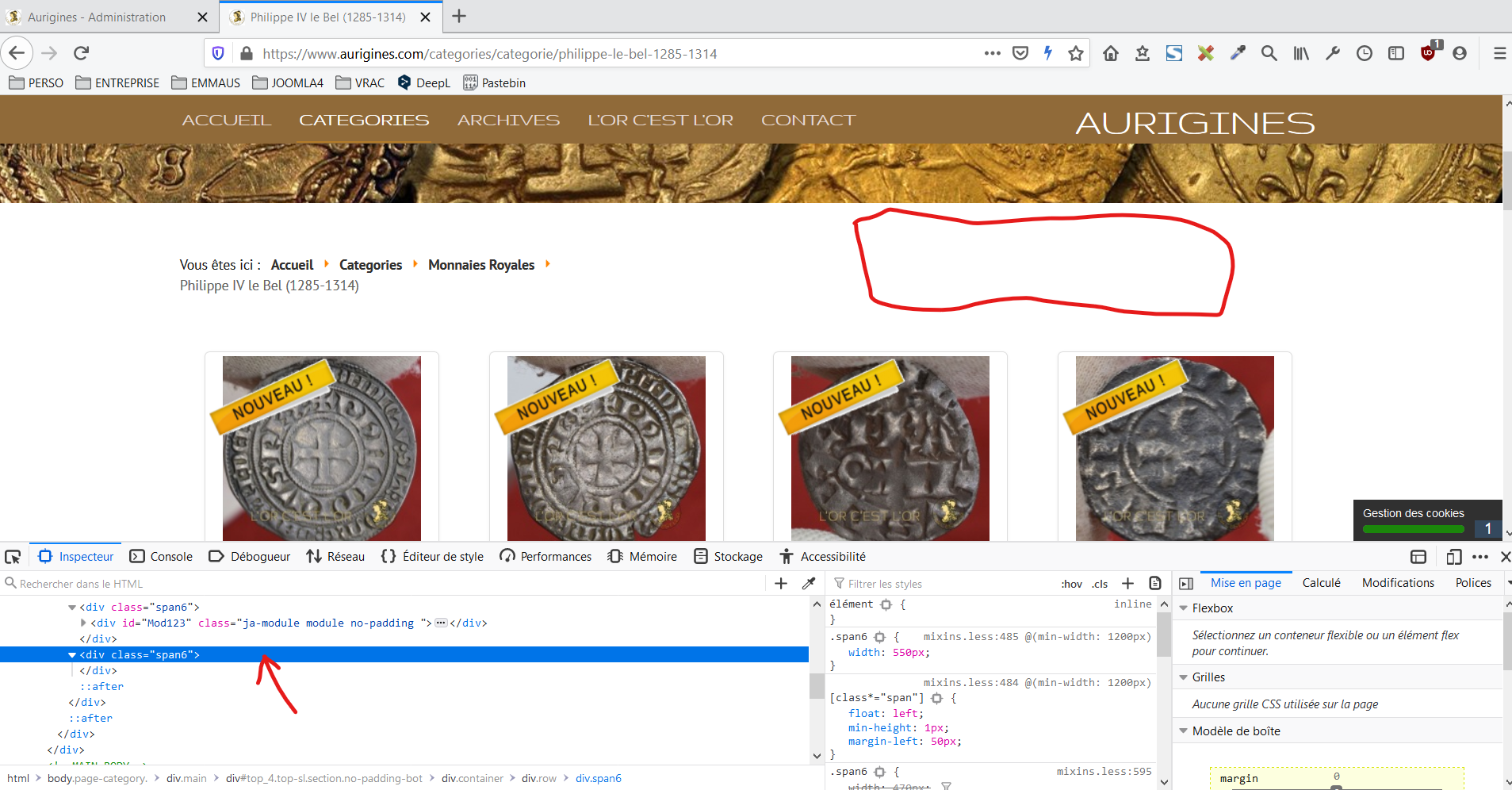This screenshot has width=1512, height=790.
Task: Go back with the browser back arrow
Action: [17, 53]
